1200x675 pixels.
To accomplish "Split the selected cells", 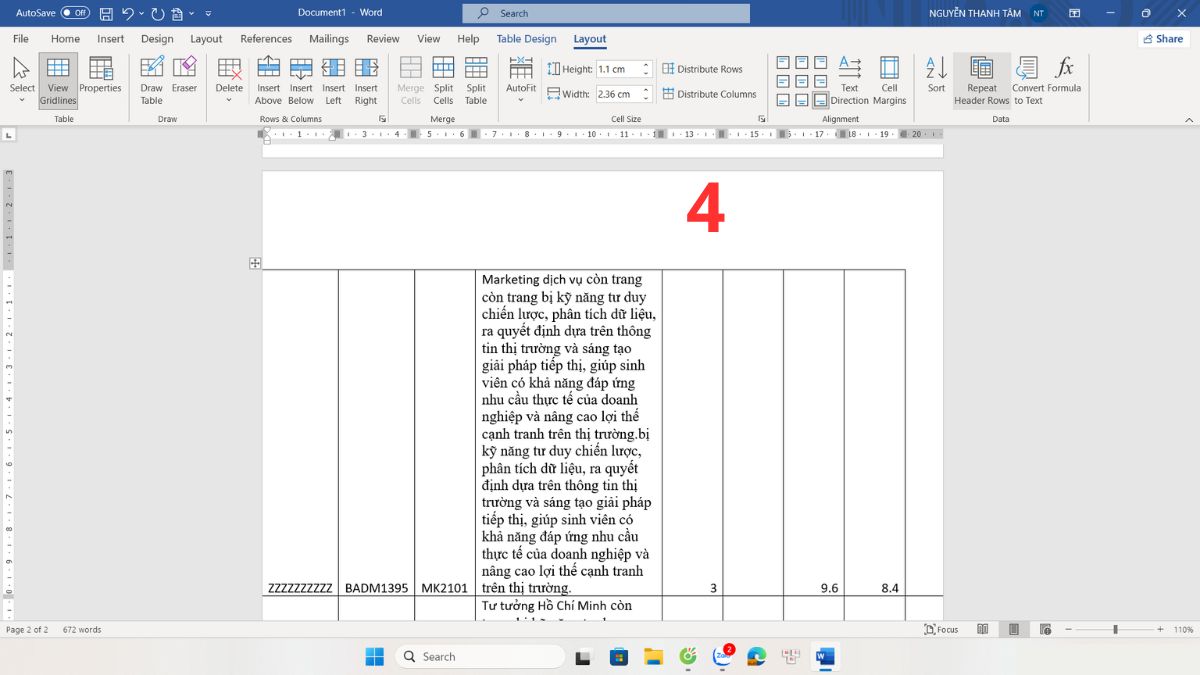I will tap(443, 80).
